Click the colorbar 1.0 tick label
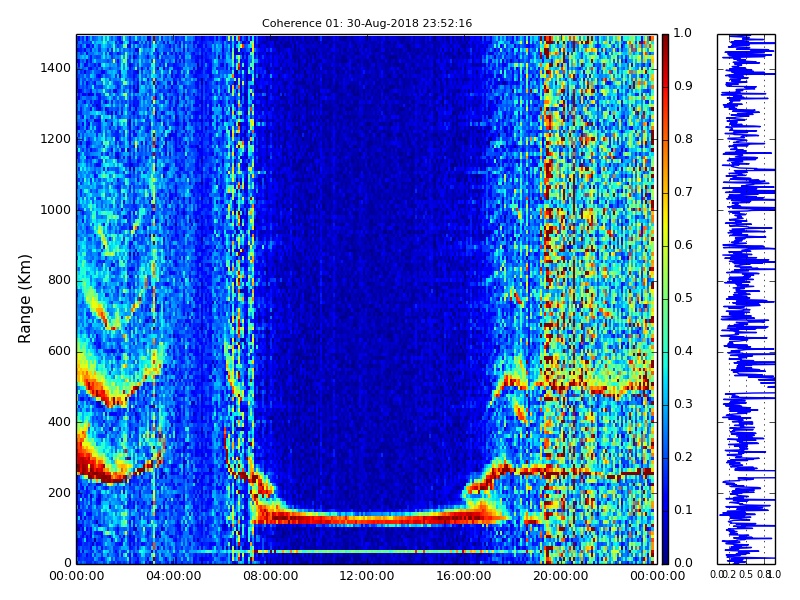800x600 pixels. pos(683,33)
